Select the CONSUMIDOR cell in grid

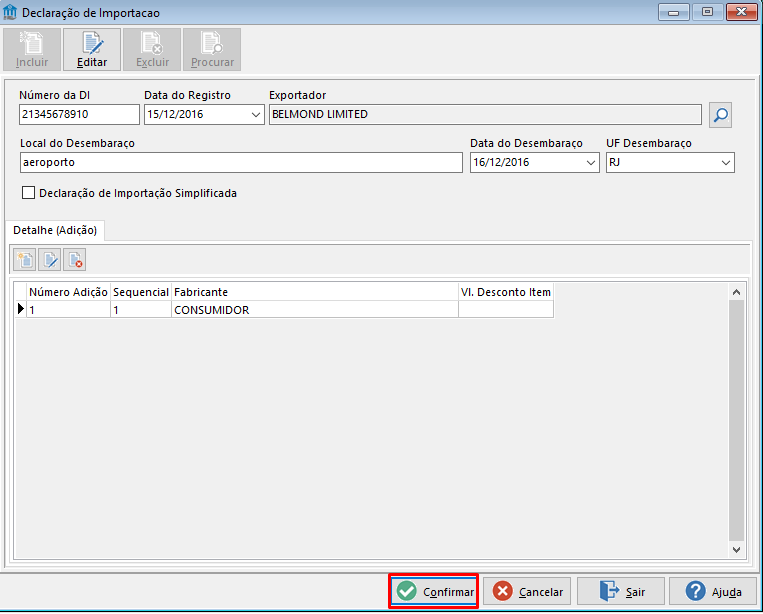315,309
